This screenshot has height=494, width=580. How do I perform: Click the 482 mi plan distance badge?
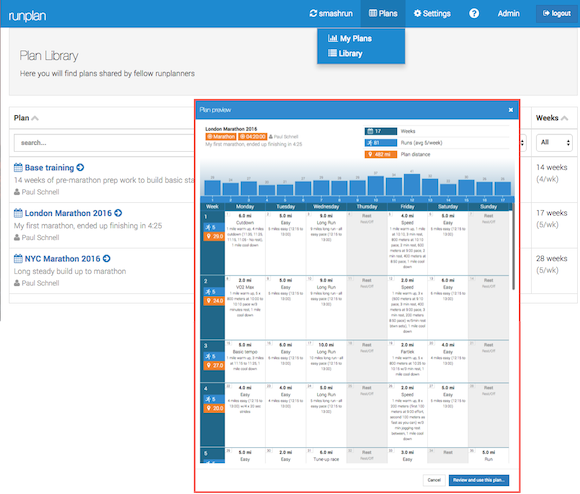click(381, 154)
